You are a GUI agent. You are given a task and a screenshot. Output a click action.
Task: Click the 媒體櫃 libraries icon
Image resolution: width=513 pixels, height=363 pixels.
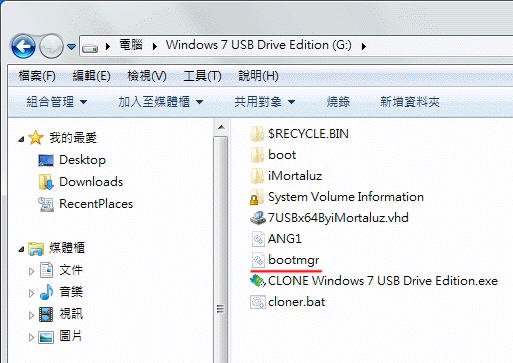point(36,248)
